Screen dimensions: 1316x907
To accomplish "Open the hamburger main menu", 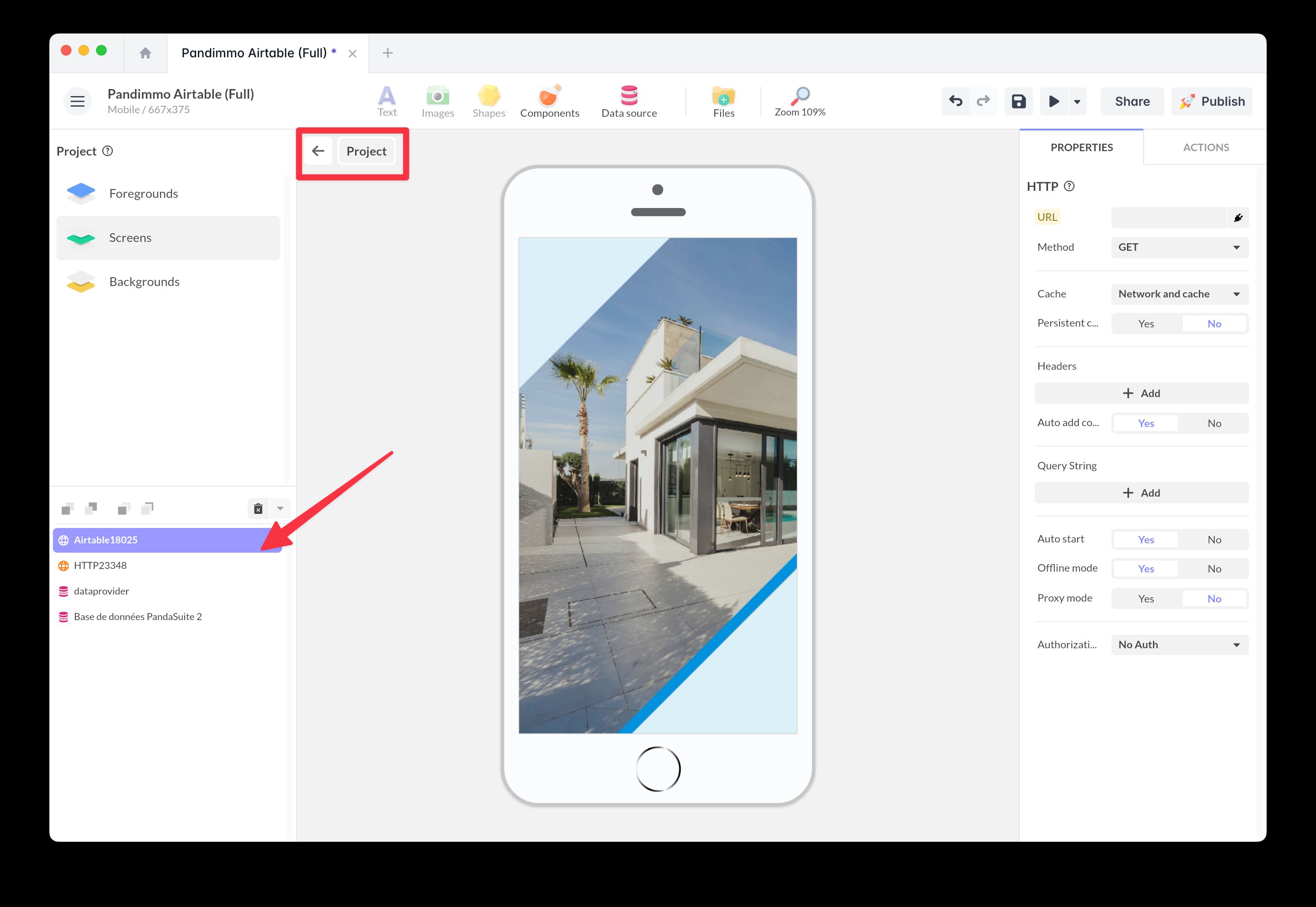I will coord(77,102).
